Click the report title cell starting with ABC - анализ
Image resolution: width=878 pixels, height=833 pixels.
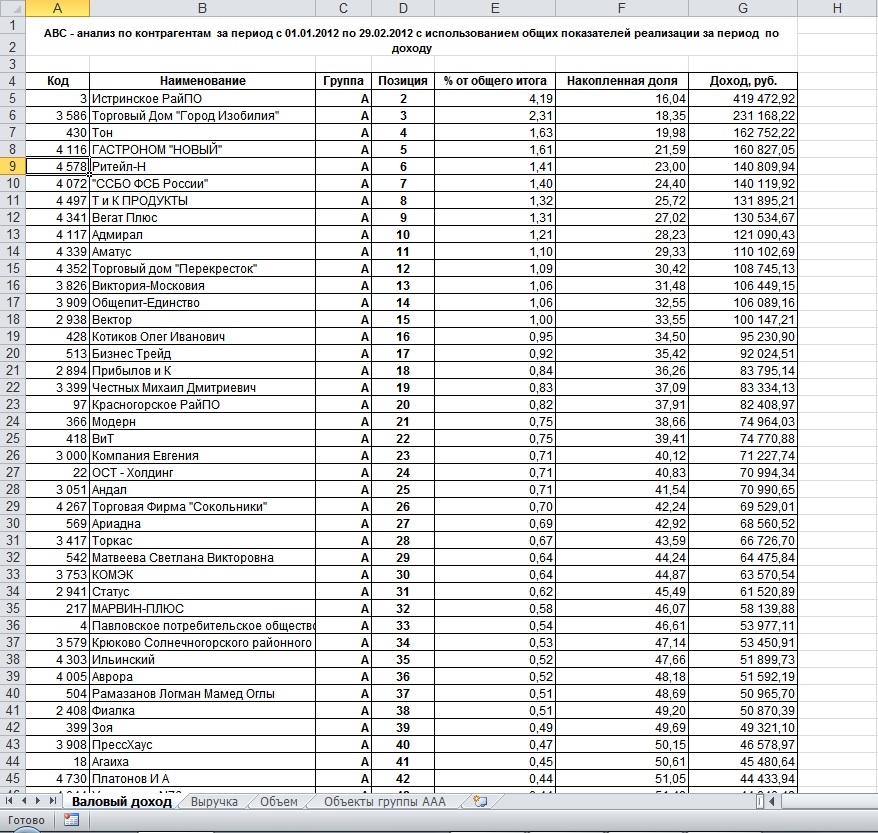point(412,40)
